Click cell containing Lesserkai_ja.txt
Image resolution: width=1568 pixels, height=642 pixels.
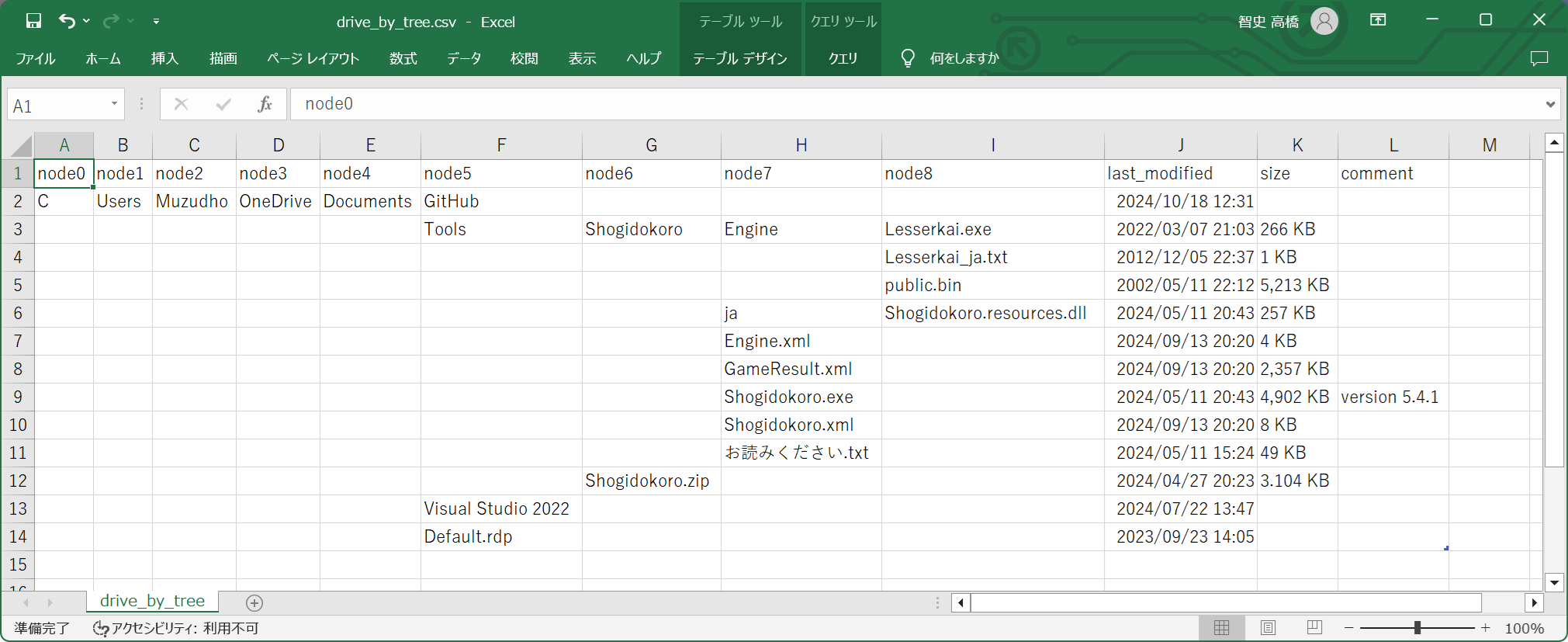(x=992, y=257)
